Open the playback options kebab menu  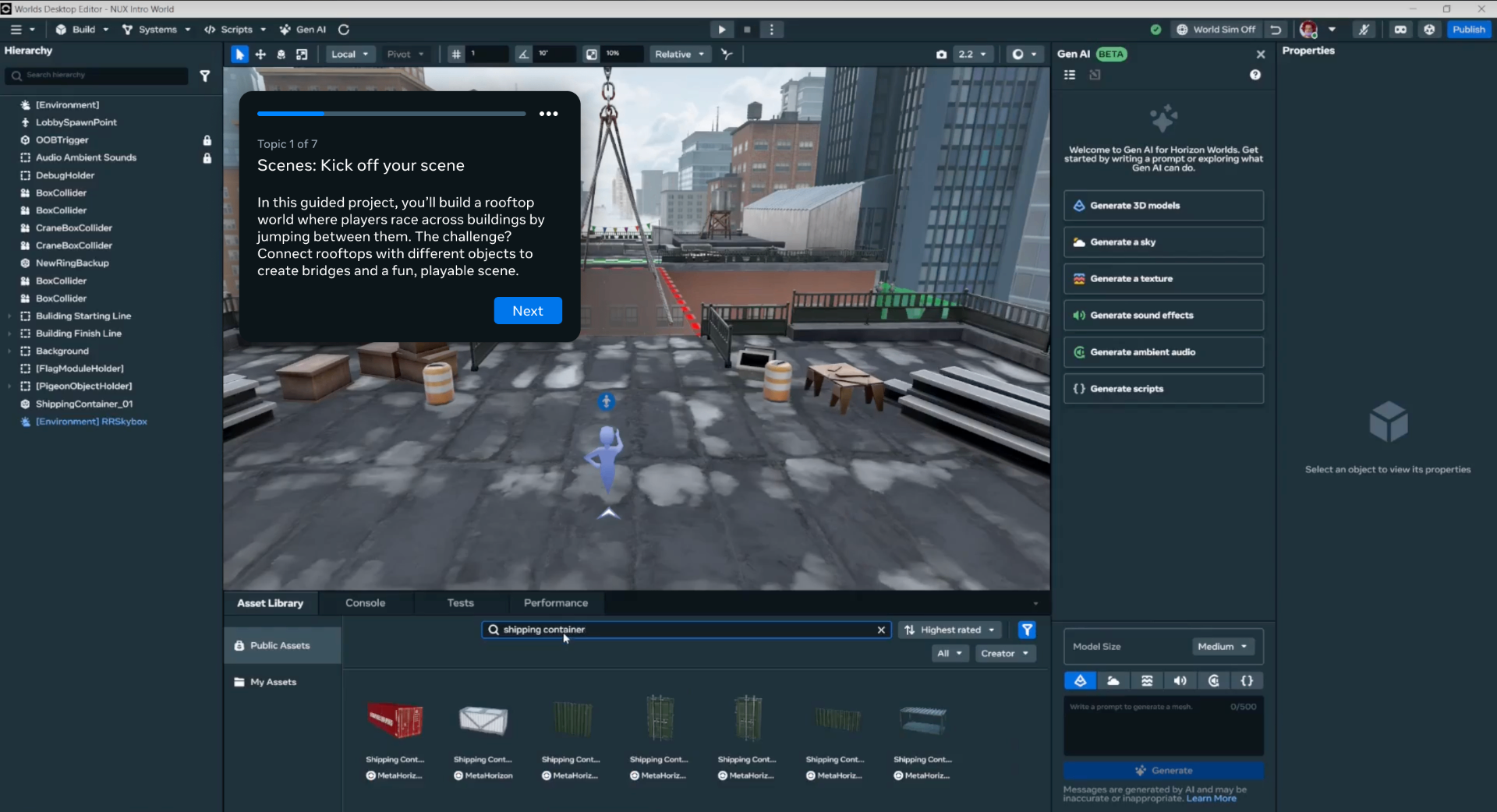point(772,30)
